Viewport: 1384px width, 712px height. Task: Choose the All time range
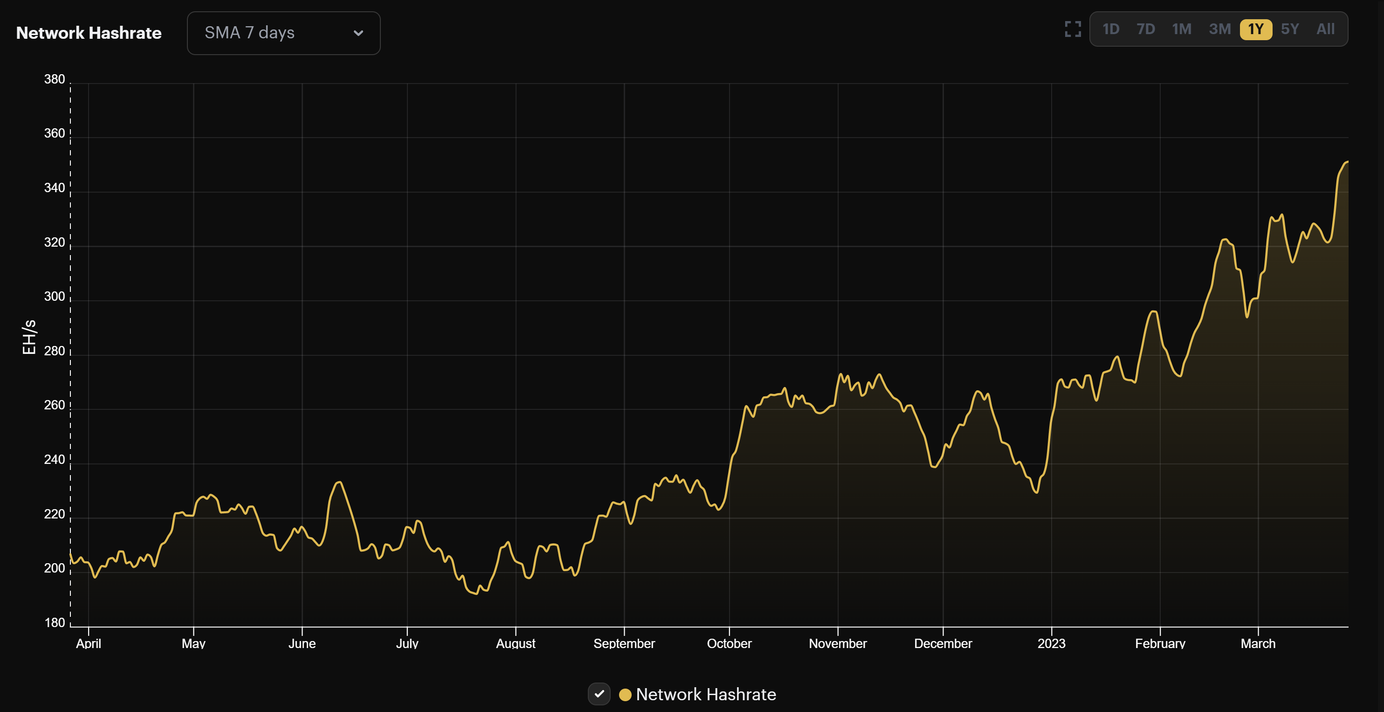[x=1325, y=28]
